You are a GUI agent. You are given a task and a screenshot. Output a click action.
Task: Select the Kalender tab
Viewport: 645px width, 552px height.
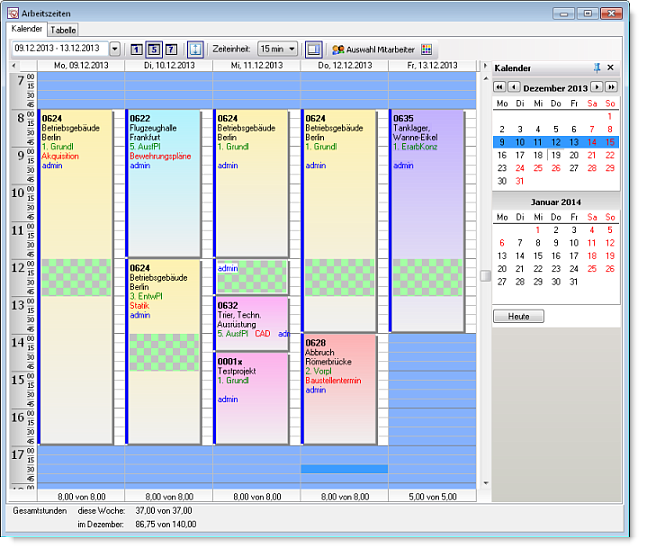point(27,29)
